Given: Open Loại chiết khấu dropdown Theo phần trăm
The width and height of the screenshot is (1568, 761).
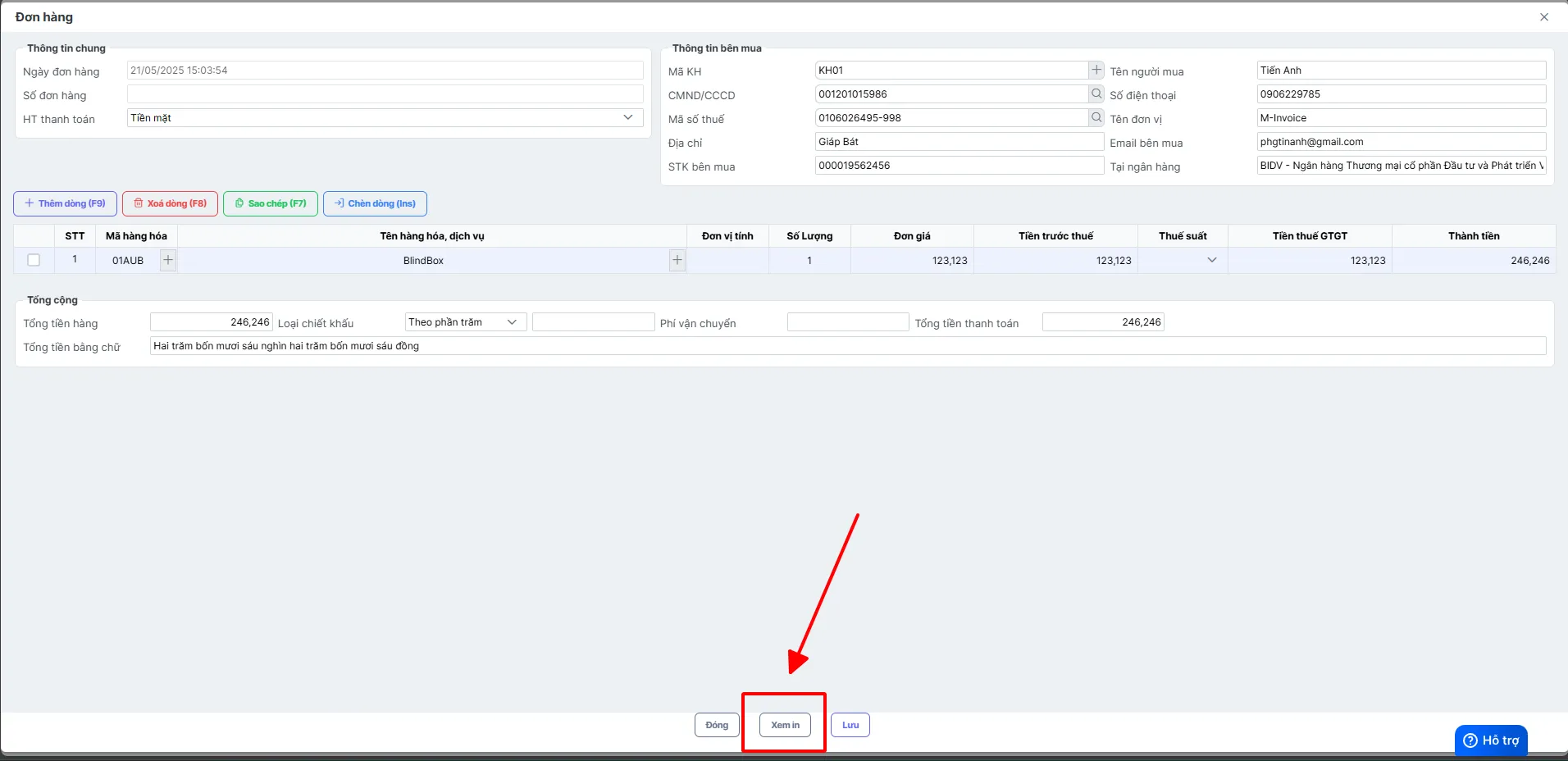Looking at the screenshot, I should pos(466,322).
